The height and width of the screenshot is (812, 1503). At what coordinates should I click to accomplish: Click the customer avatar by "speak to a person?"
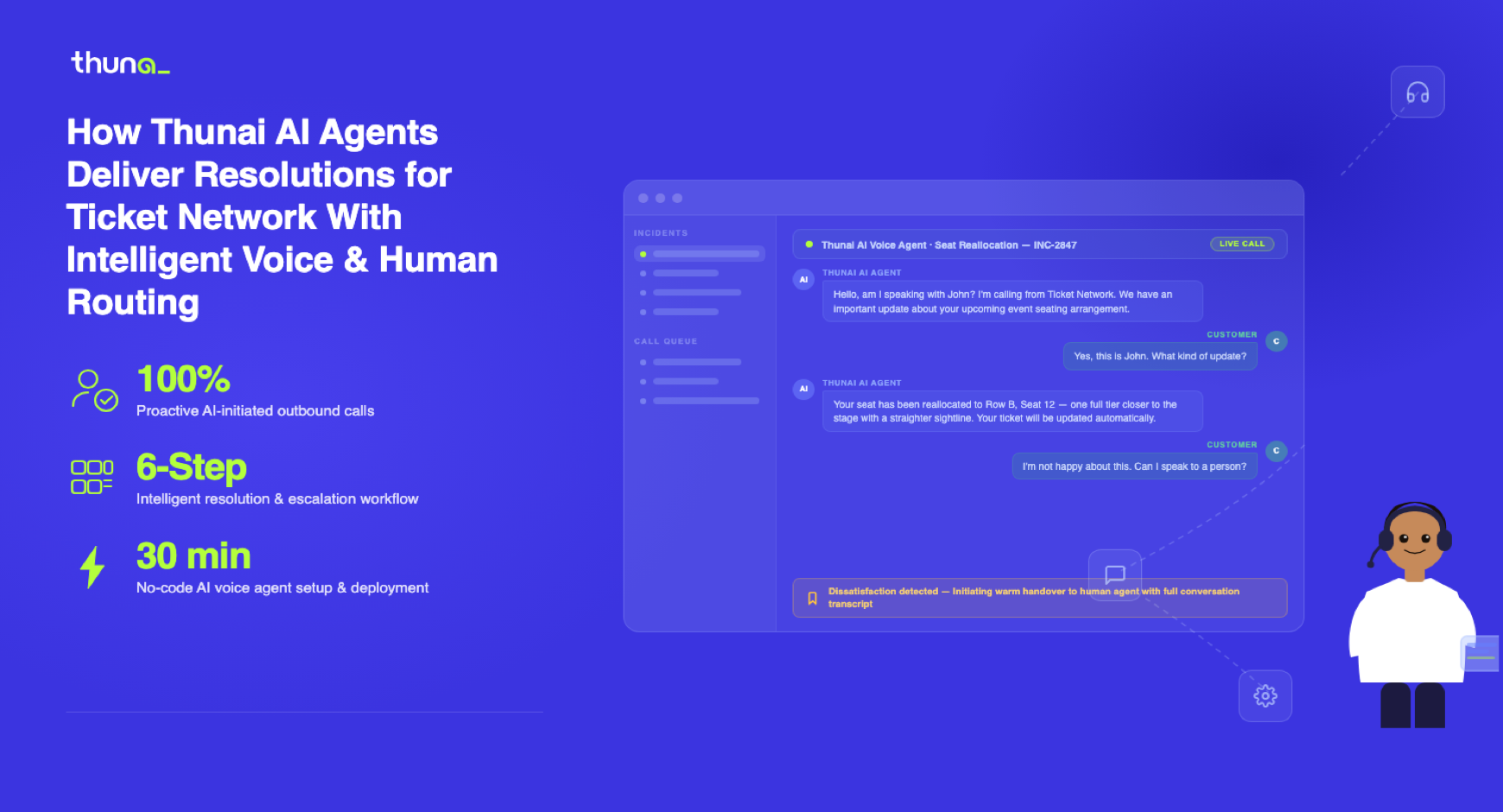[x=1277, y=451]
